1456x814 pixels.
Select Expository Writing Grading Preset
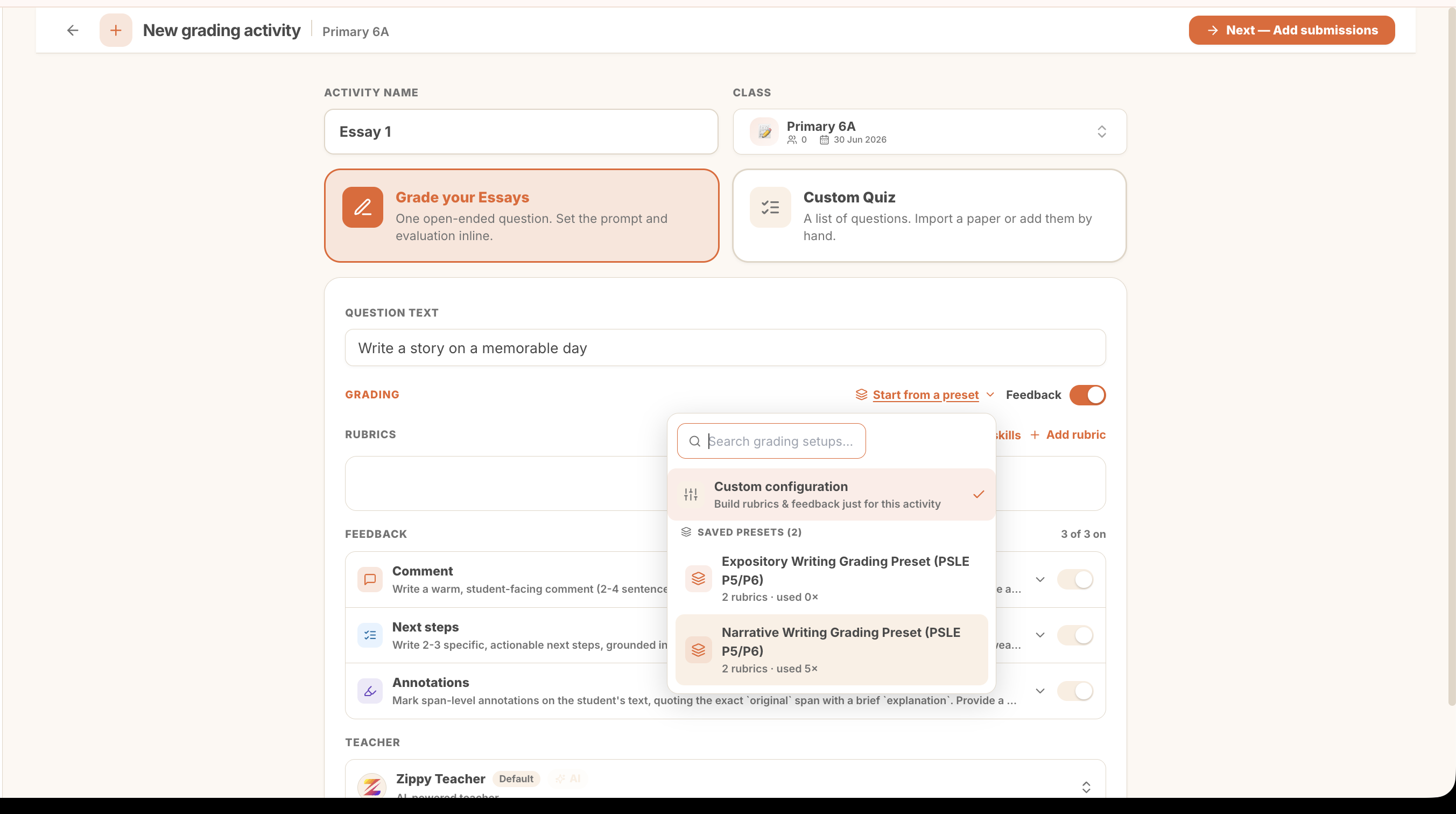pos(832,579)
